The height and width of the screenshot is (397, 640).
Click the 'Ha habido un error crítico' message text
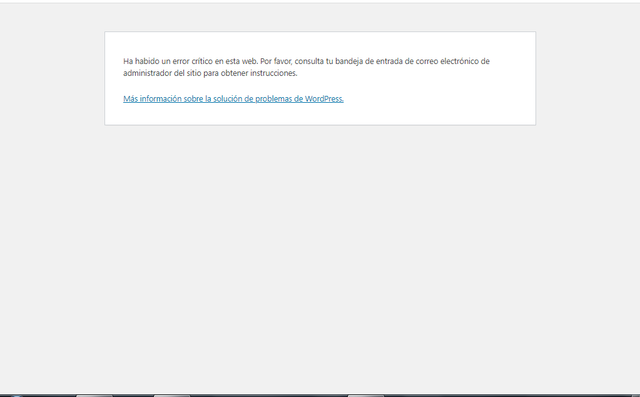(x=307, y=67)
